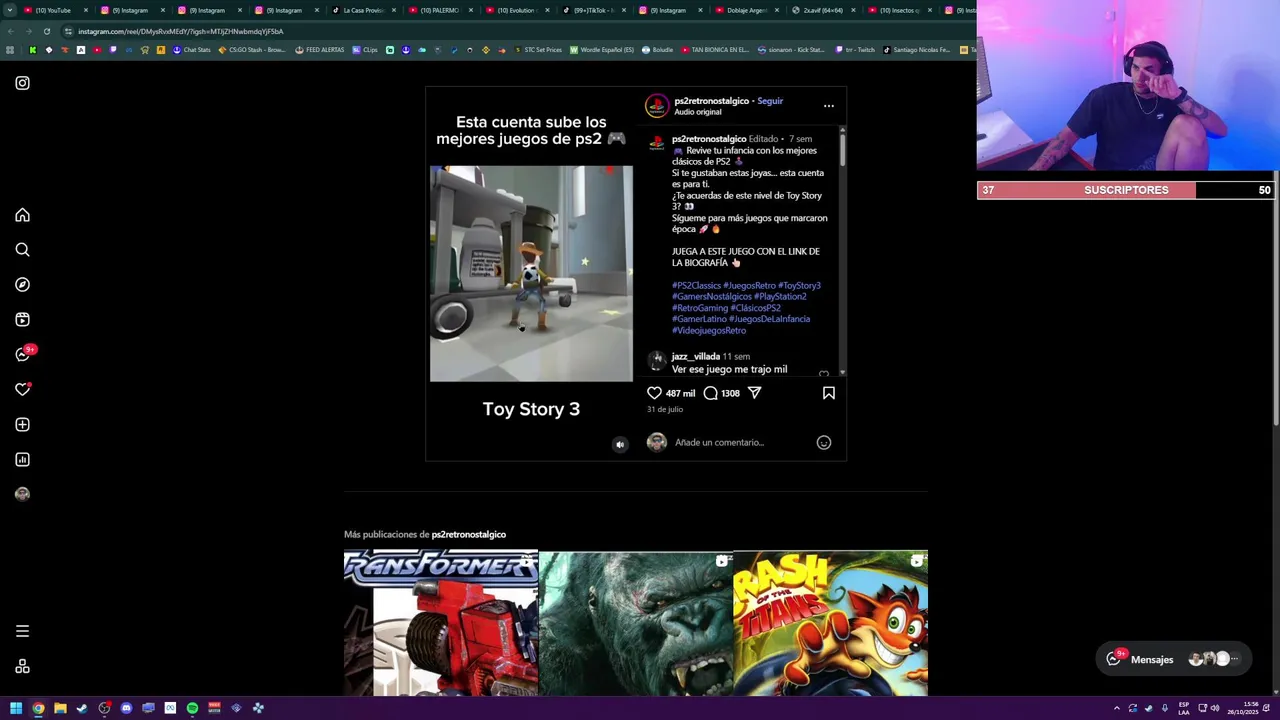Open the CS:GO Stash bookmark
The image size is (1280, 720).
[x=252, y=50]
